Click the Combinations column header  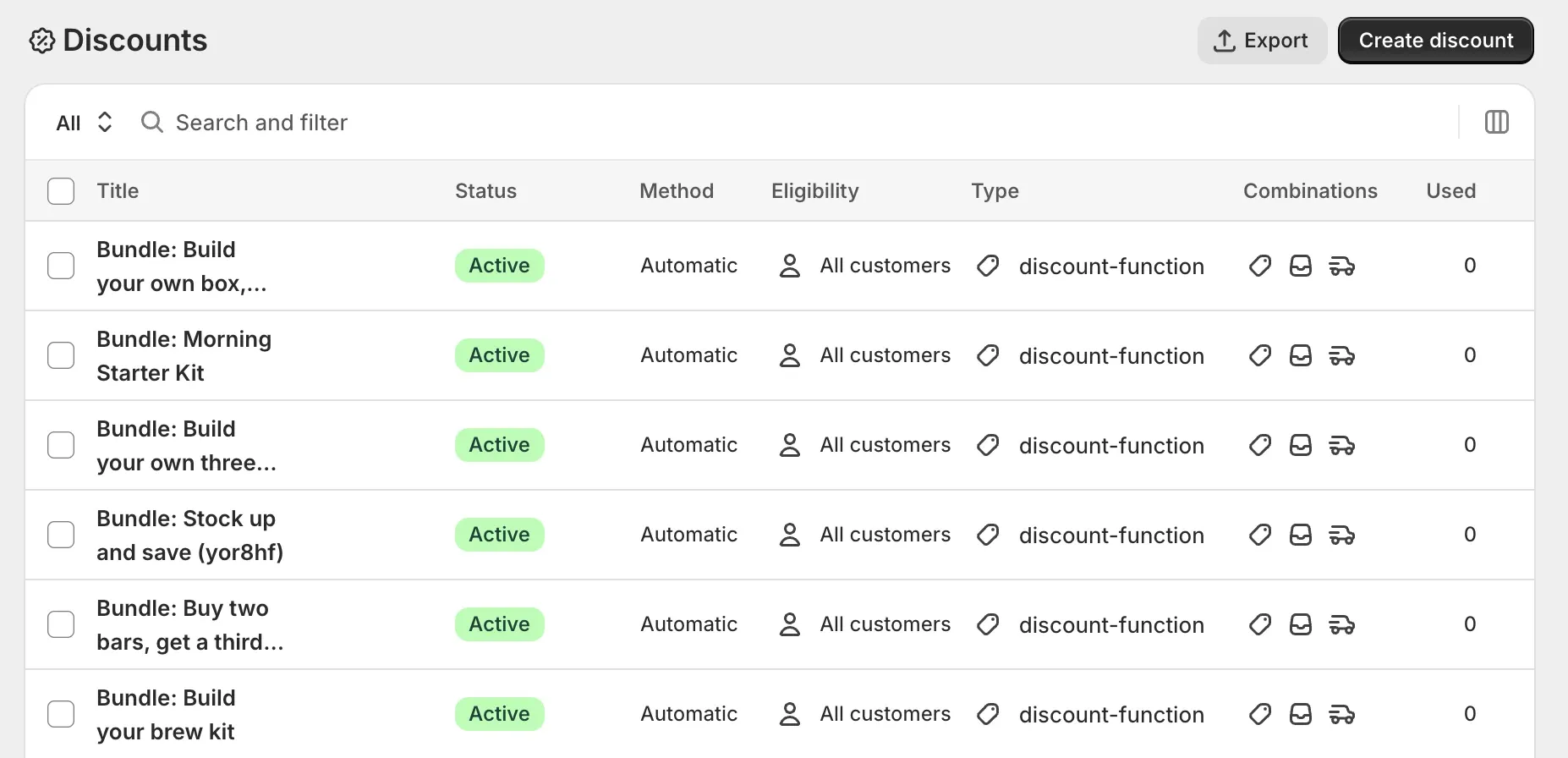pyautogui.click(x=1310, y=191)
